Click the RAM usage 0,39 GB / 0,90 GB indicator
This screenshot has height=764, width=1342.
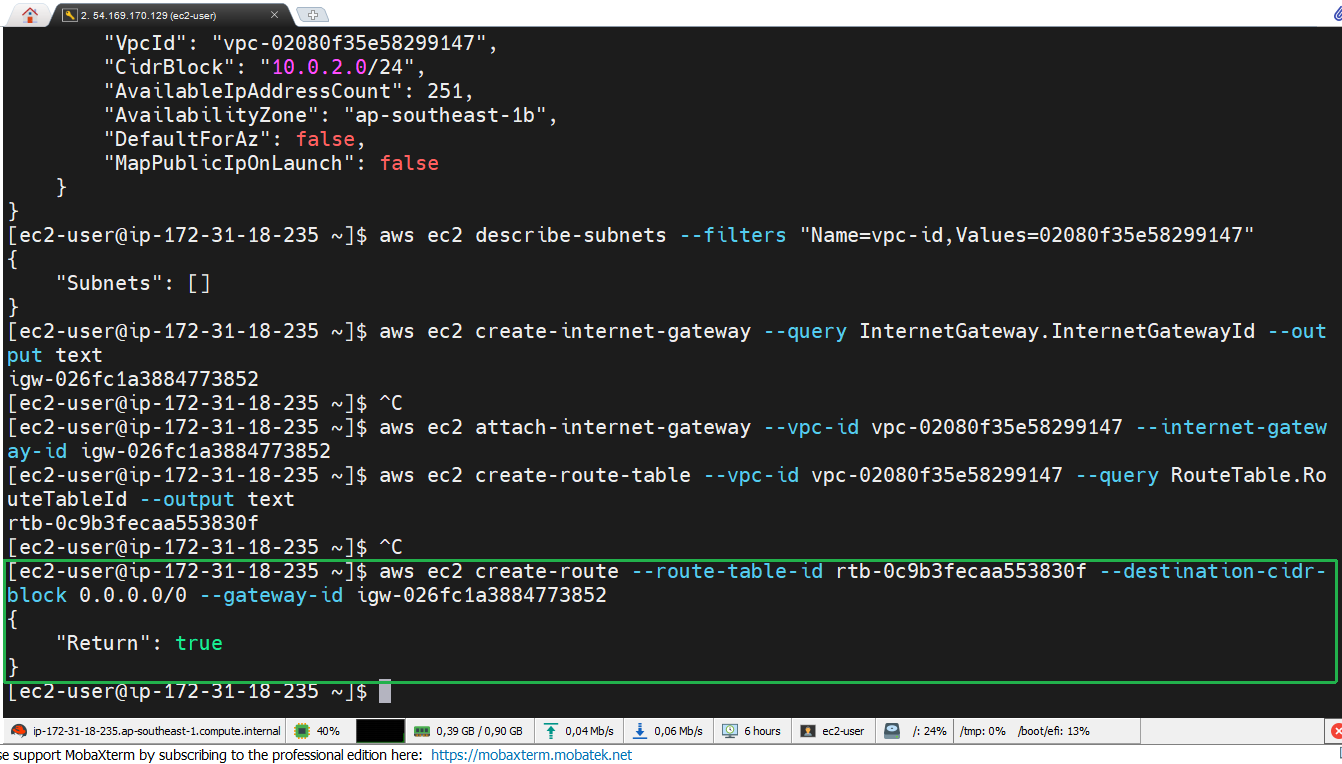tap(469, 731)
